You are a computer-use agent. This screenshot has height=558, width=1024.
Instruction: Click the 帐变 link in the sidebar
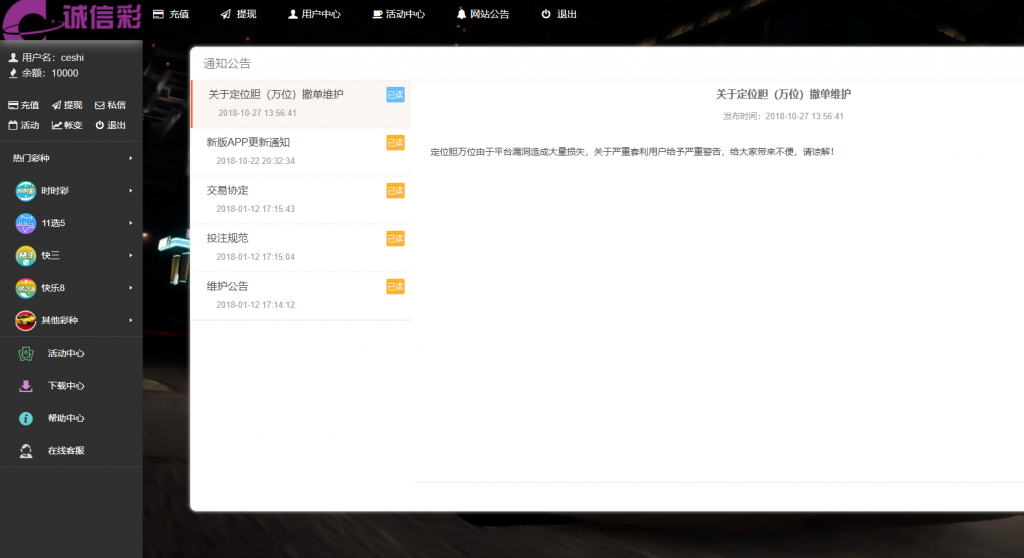(67, 125)
